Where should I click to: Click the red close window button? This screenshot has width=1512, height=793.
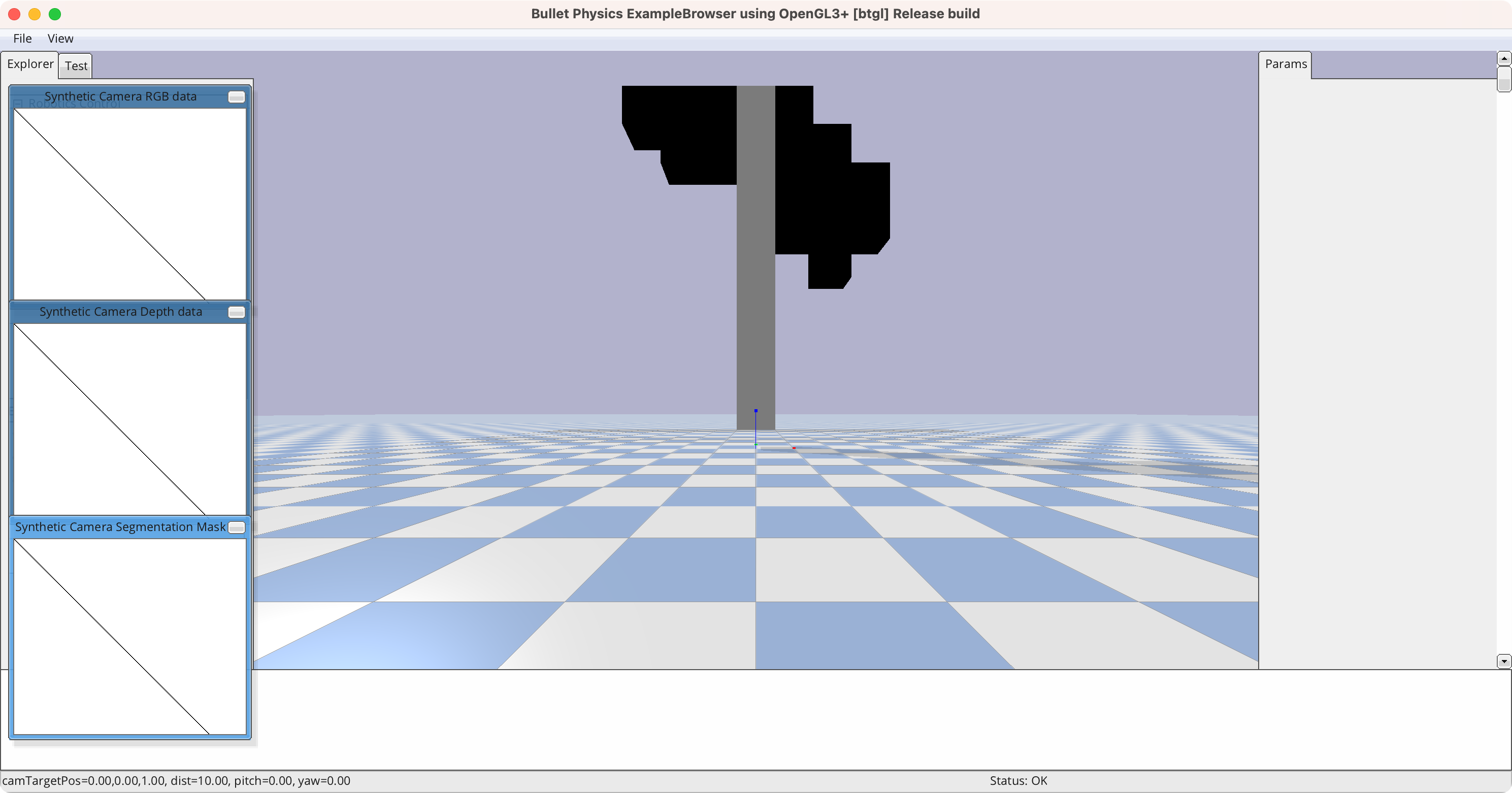pos(15,14)
